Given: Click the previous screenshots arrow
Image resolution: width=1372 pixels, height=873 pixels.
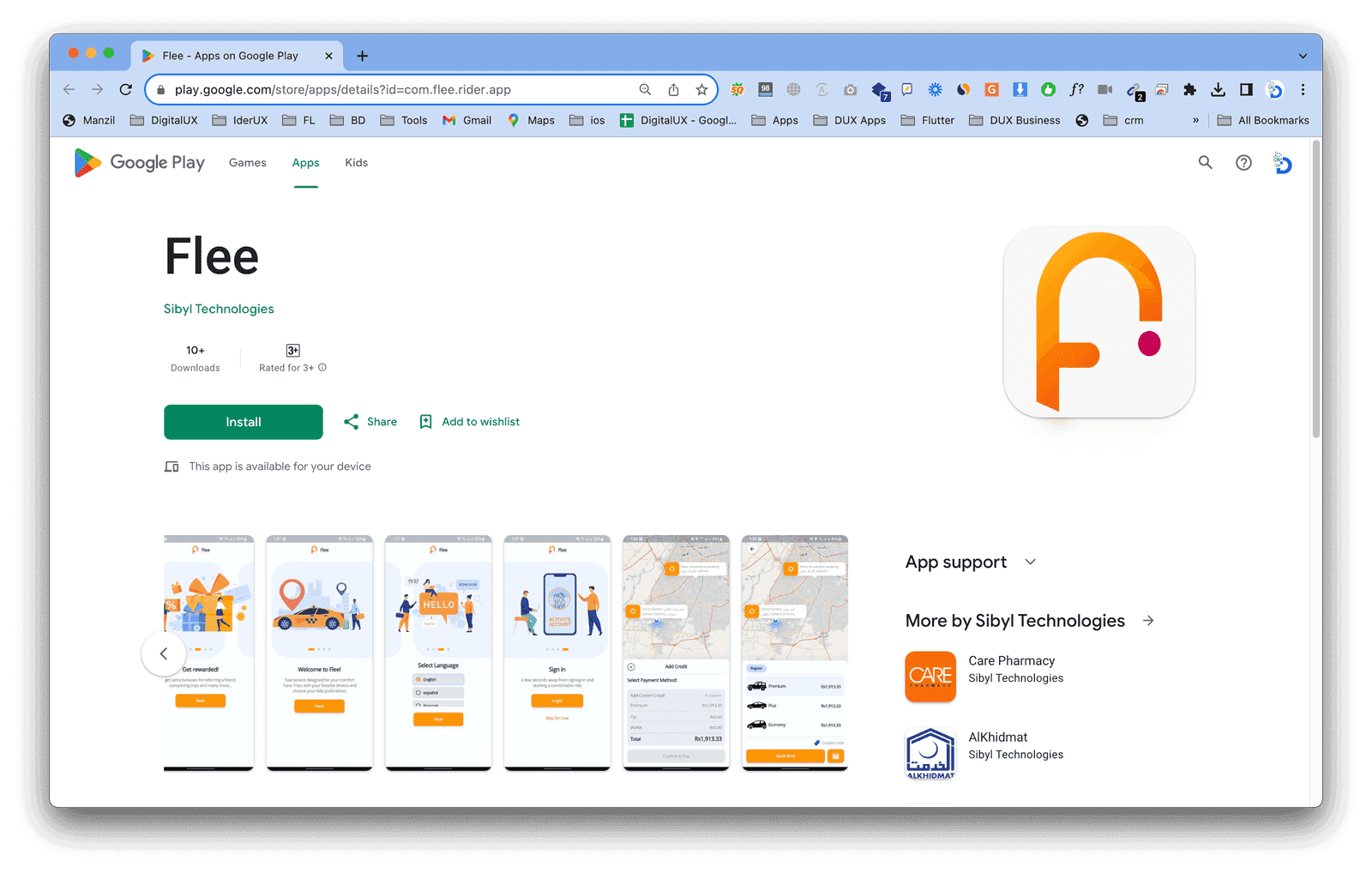Looking at the screenshot, I should (163, 653).
